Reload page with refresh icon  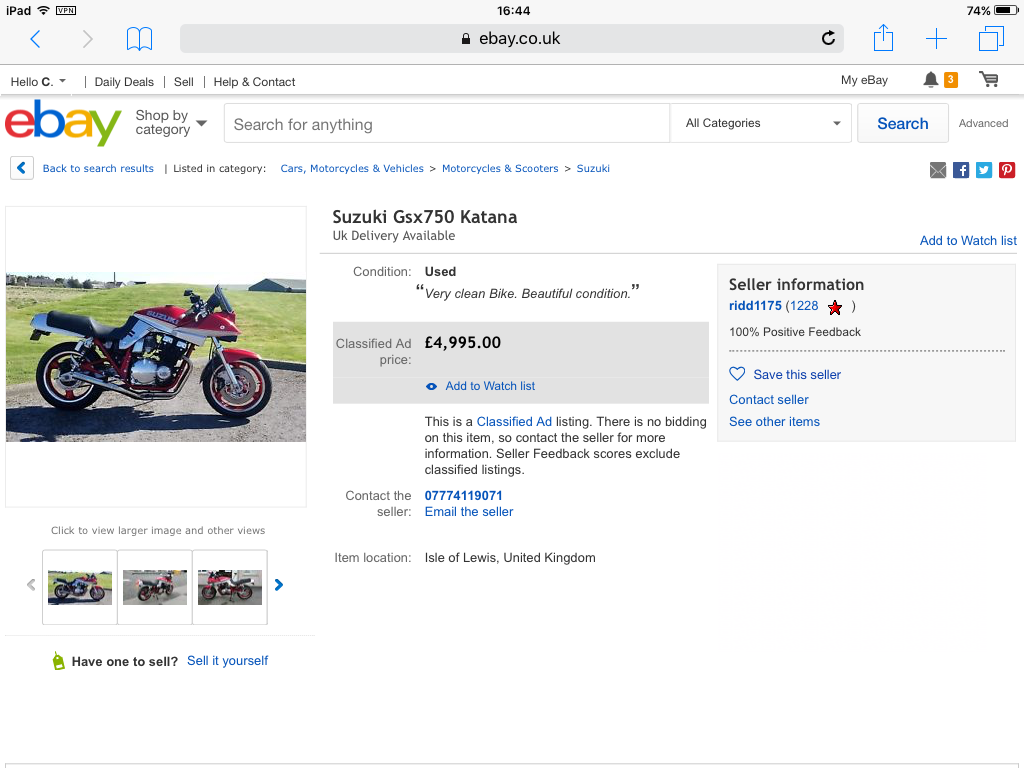point(828,39)
